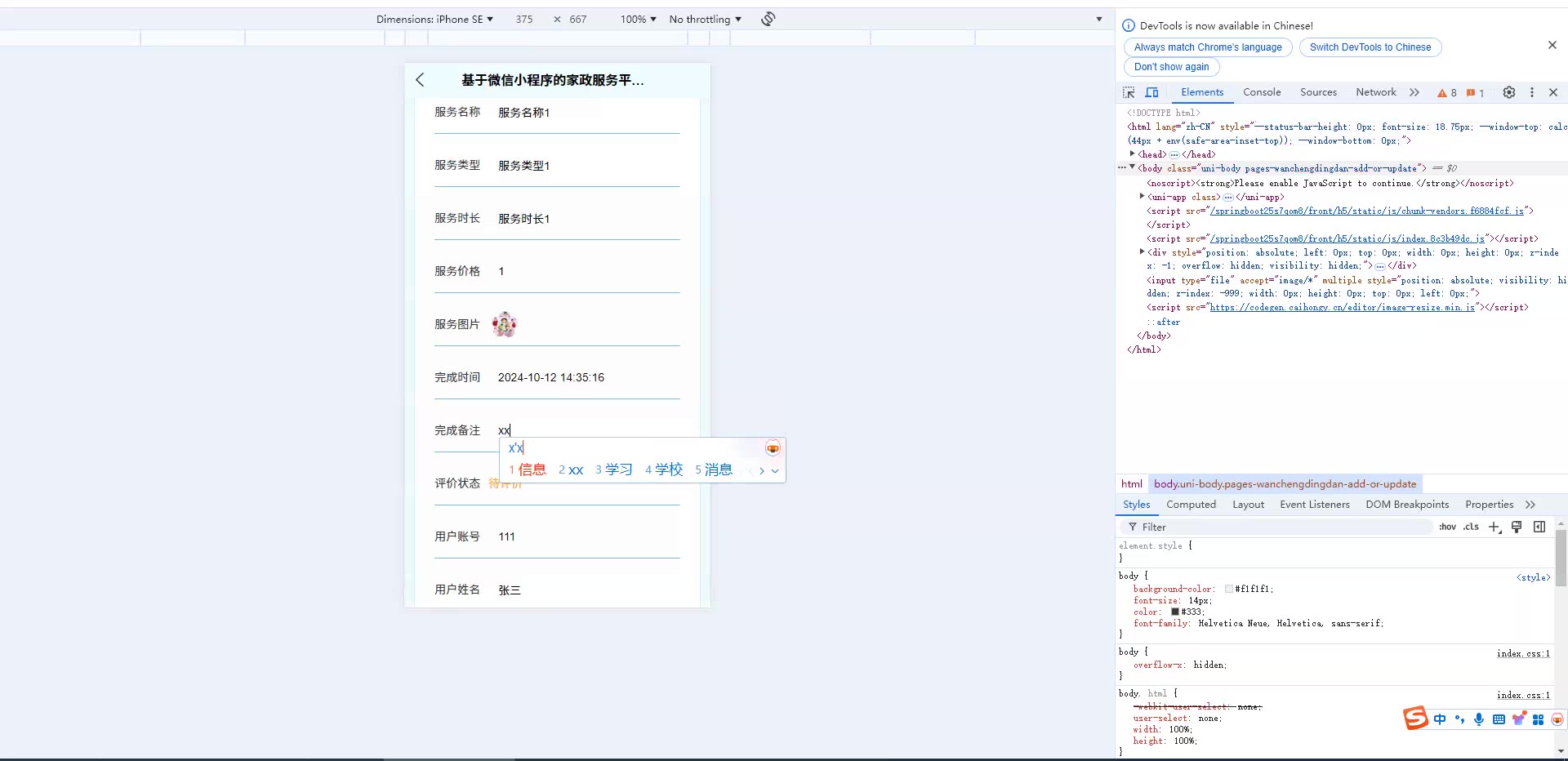Toggle the .cls element classes button
The width and height of the screenshot is (1568, 761).
(1471, 527)
